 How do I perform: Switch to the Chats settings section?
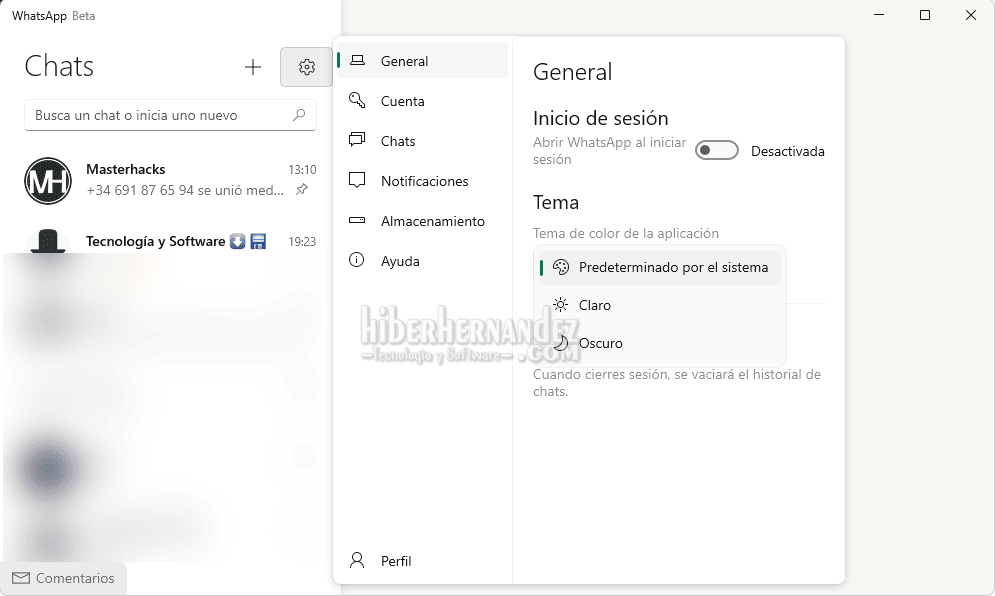pyautogui.click(x=423, y=141)
